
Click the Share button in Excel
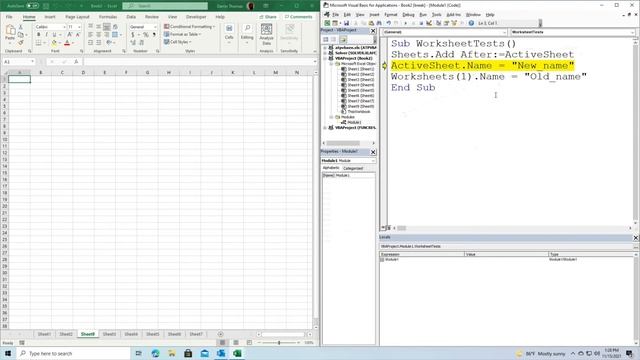pos(268,17)
